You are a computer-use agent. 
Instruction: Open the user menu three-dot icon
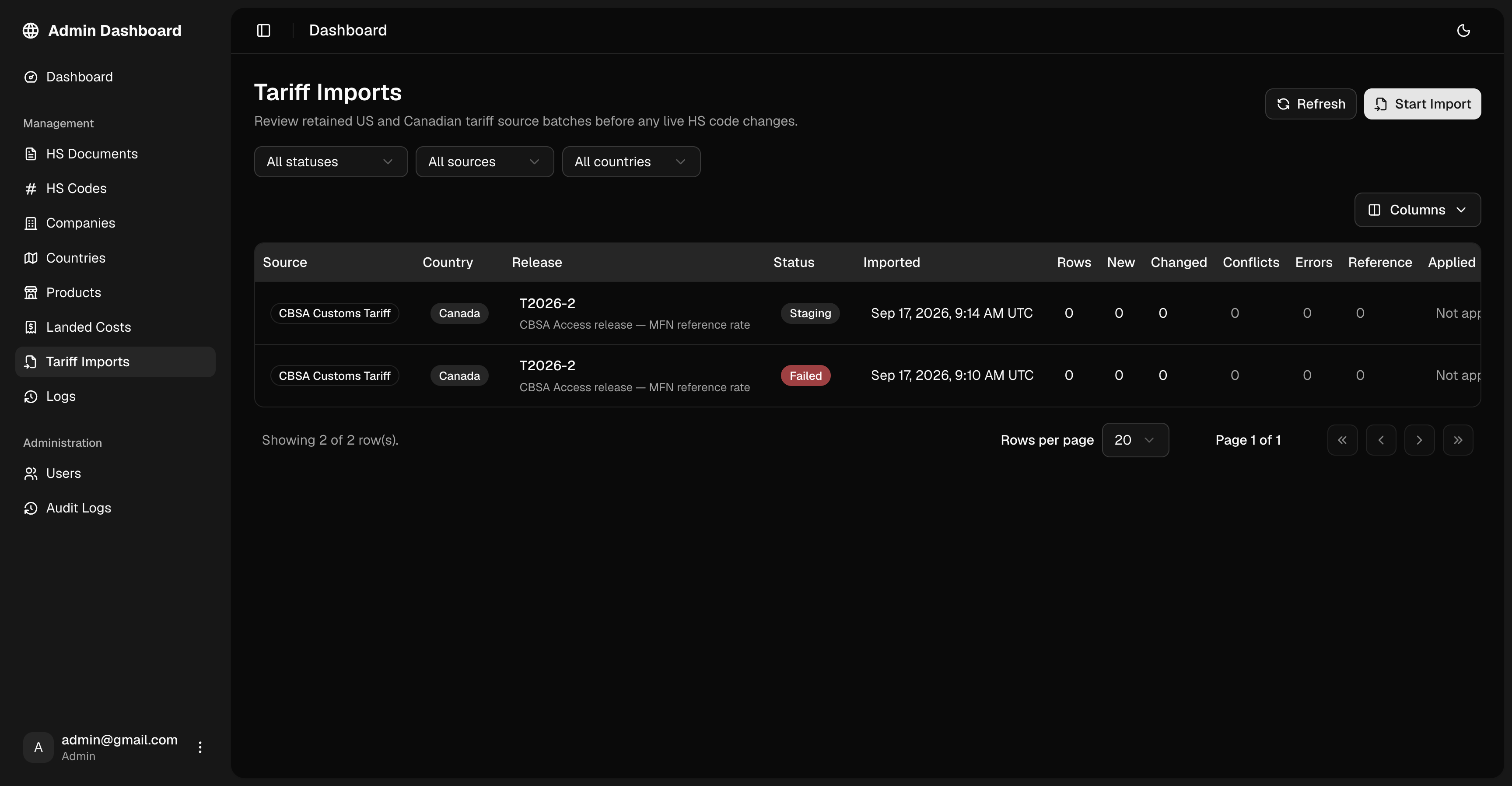(x=200, y=747)
